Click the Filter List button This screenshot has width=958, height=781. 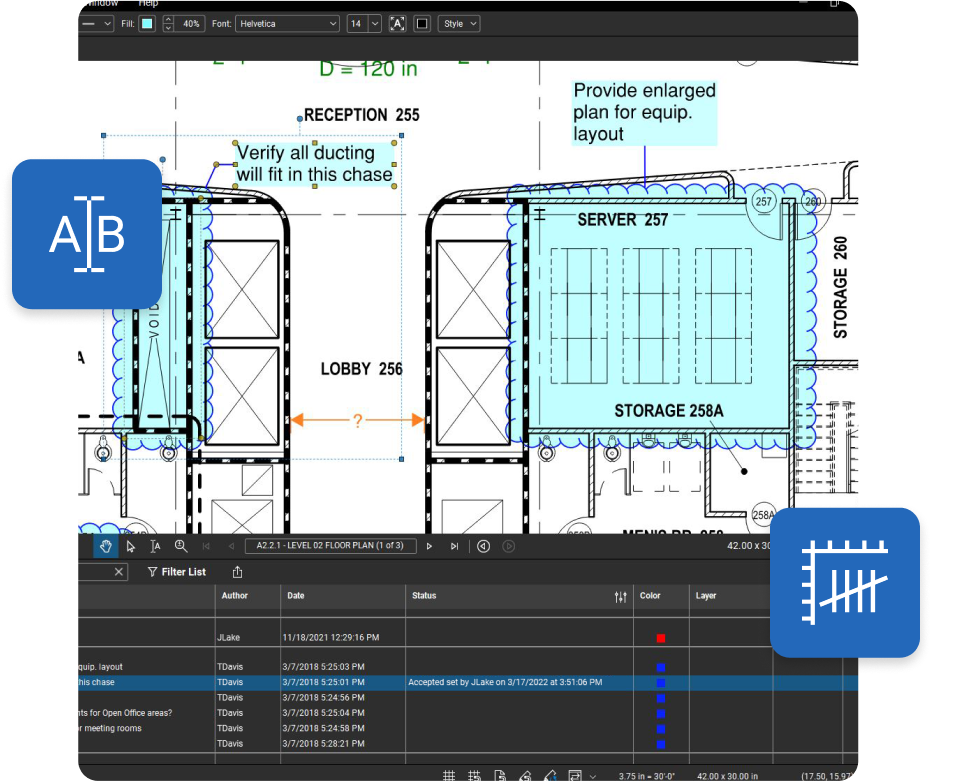pyautogui.click(x=177, y=572)
